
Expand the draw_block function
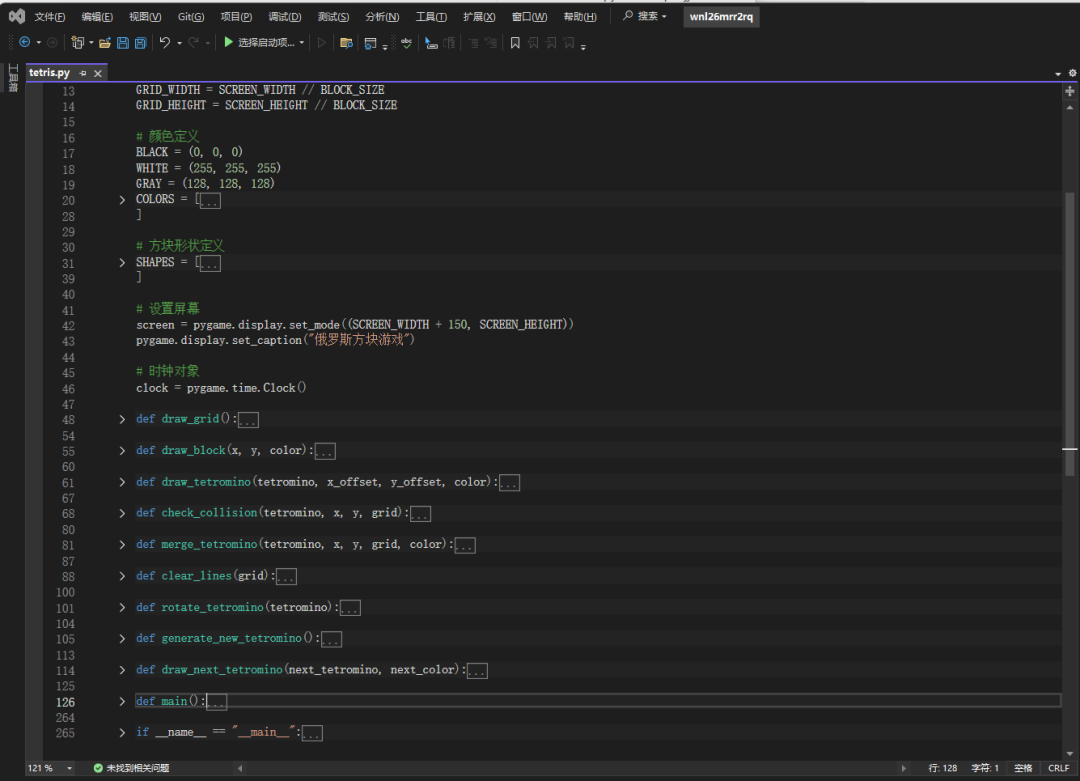[122, 450]
